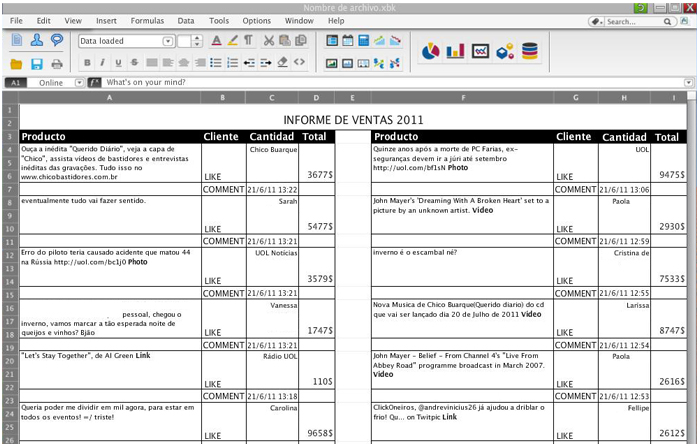This screenshot has width=700, height=444.
Task: Click the decrease indent arrow icon
Action: (x=249, y=62)
